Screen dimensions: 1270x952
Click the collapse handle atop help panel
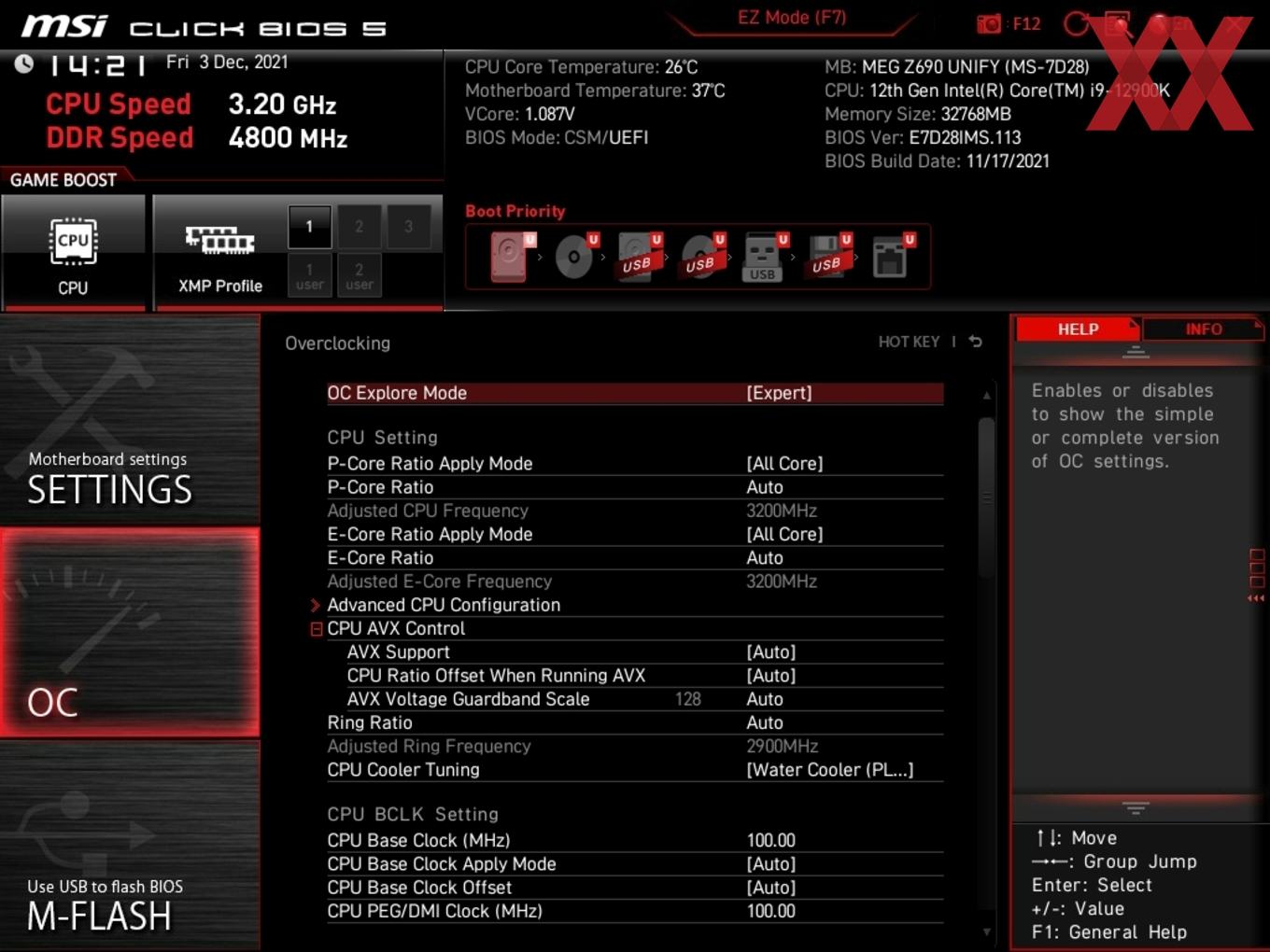1136,353
